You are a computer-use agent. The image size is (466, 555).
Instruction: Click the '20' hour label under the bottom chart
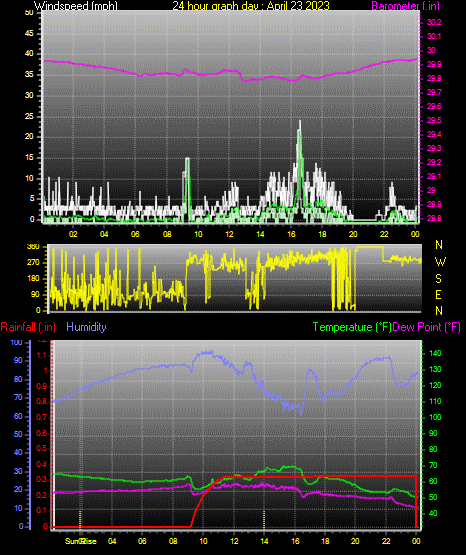355,541
